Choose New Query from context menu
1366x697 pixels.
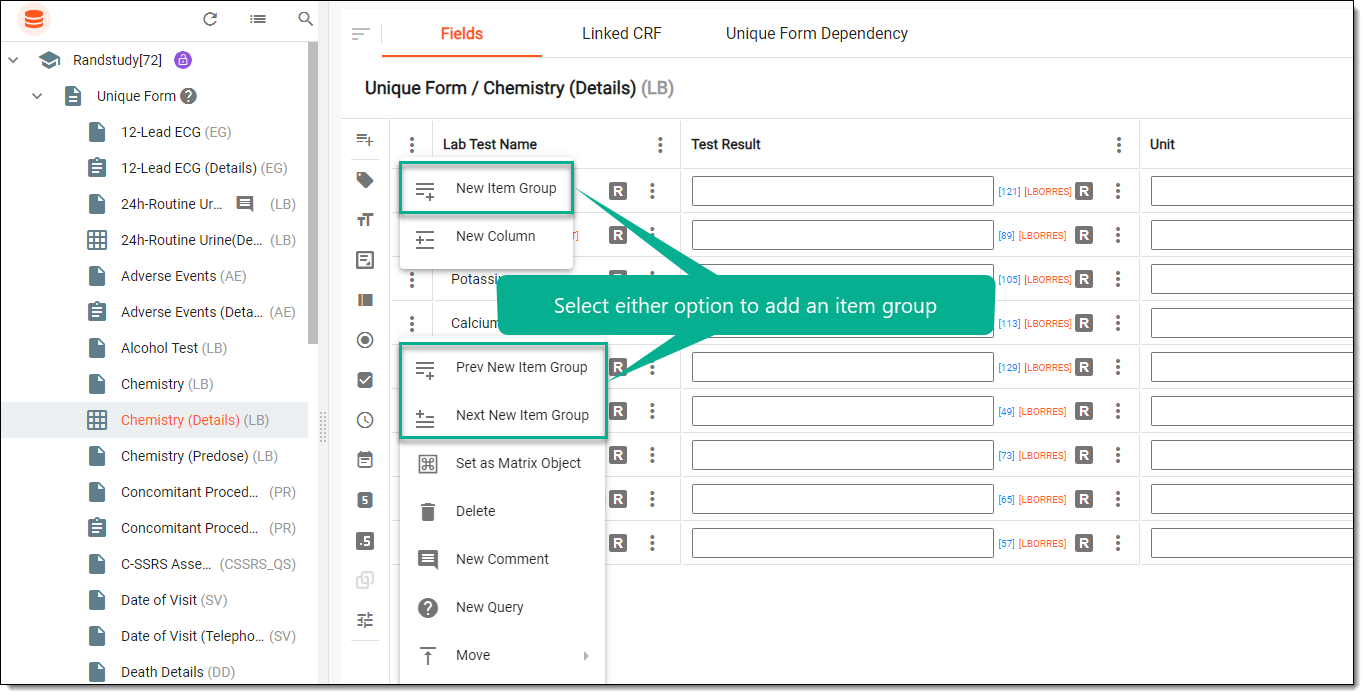pos(503,607)
